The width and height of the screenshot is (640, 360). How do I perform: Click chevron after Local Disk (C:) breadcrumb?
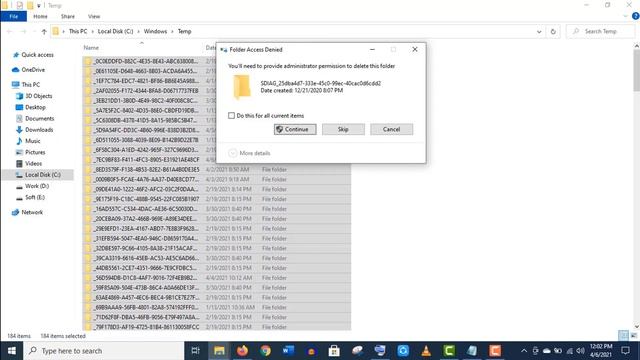(x=139, y=31)
